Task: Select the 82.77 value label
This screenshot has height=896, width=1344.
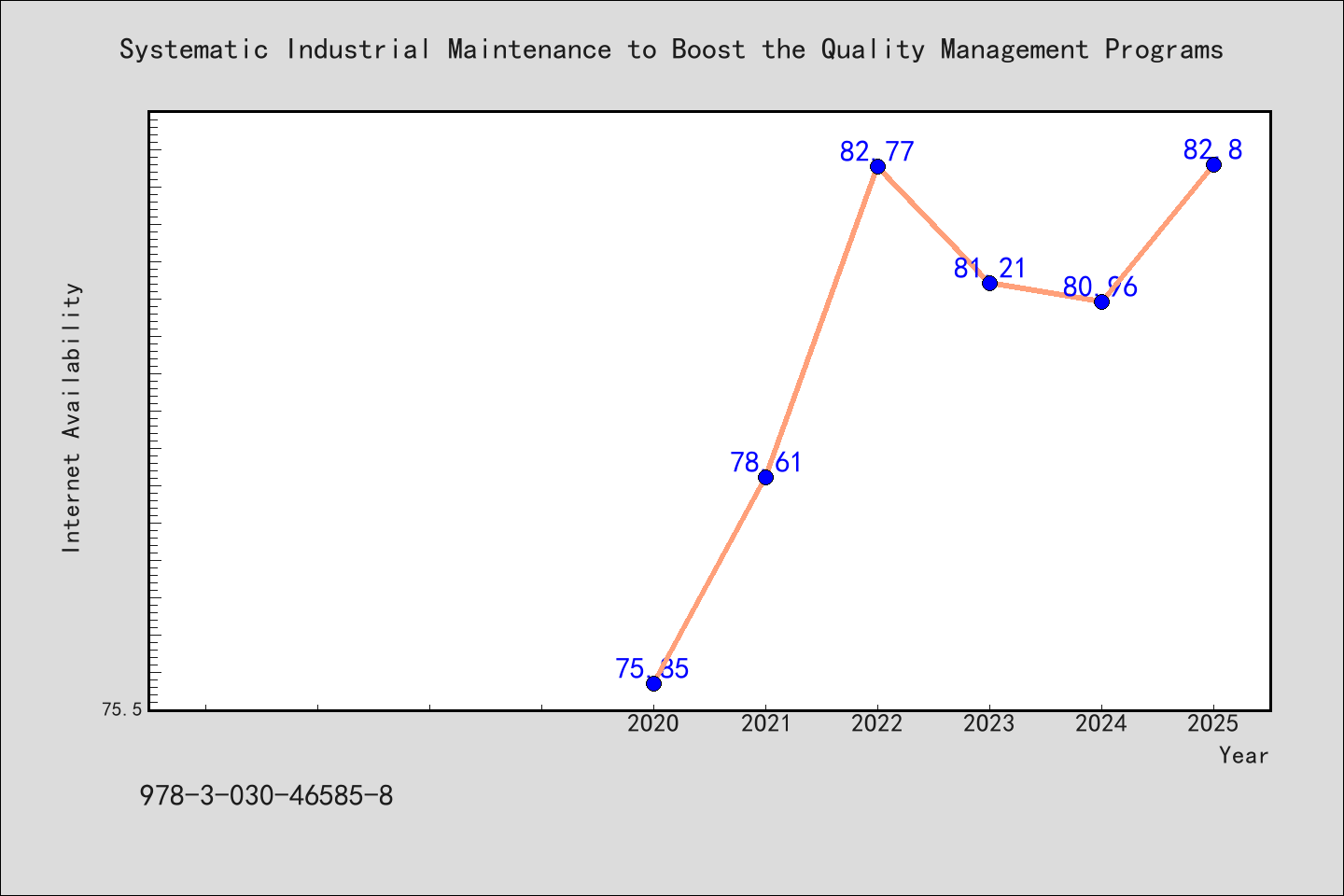Action: tap(877, 151)
